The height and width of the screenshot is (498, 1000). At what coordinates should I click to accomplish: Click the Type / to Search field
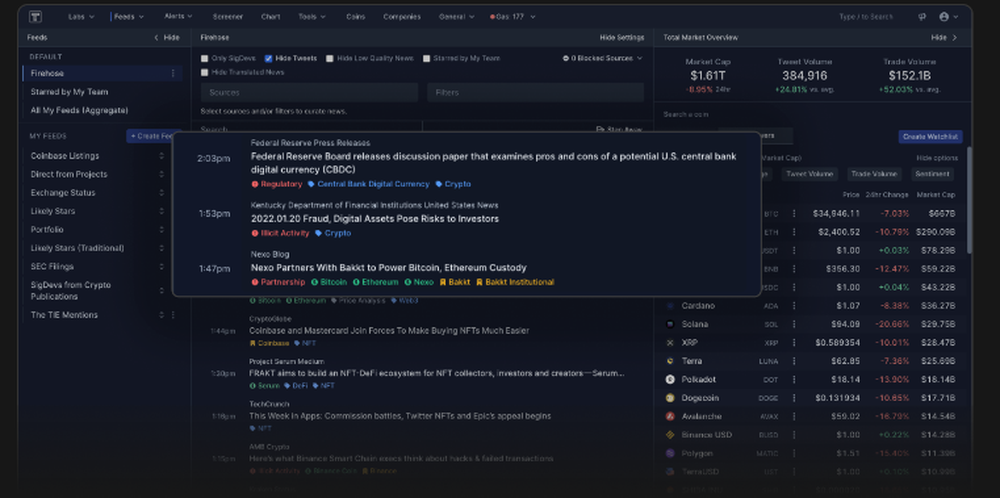tap(866, 17)
